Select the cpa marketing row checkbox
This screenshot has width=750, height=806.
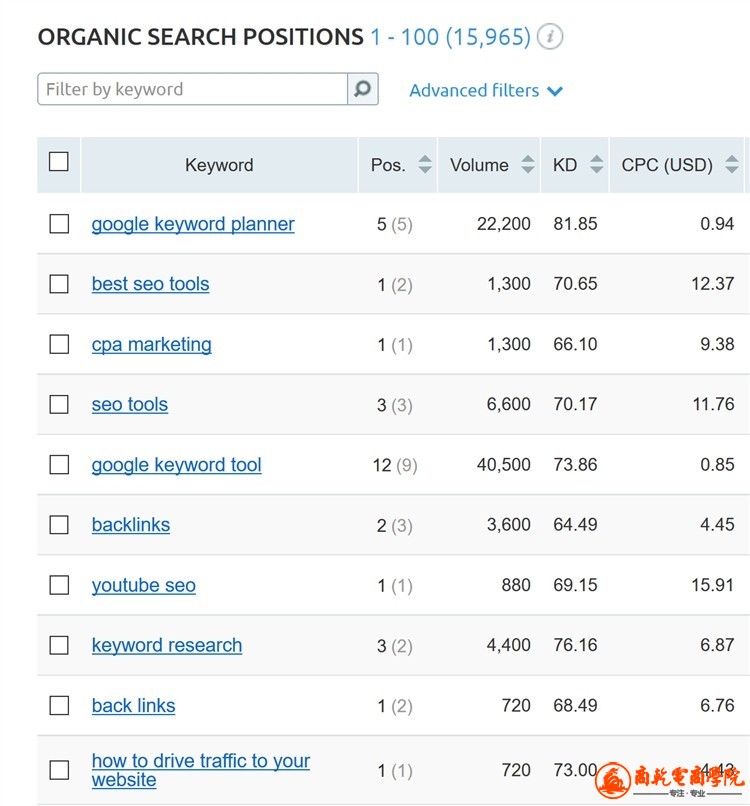(59, 344)
